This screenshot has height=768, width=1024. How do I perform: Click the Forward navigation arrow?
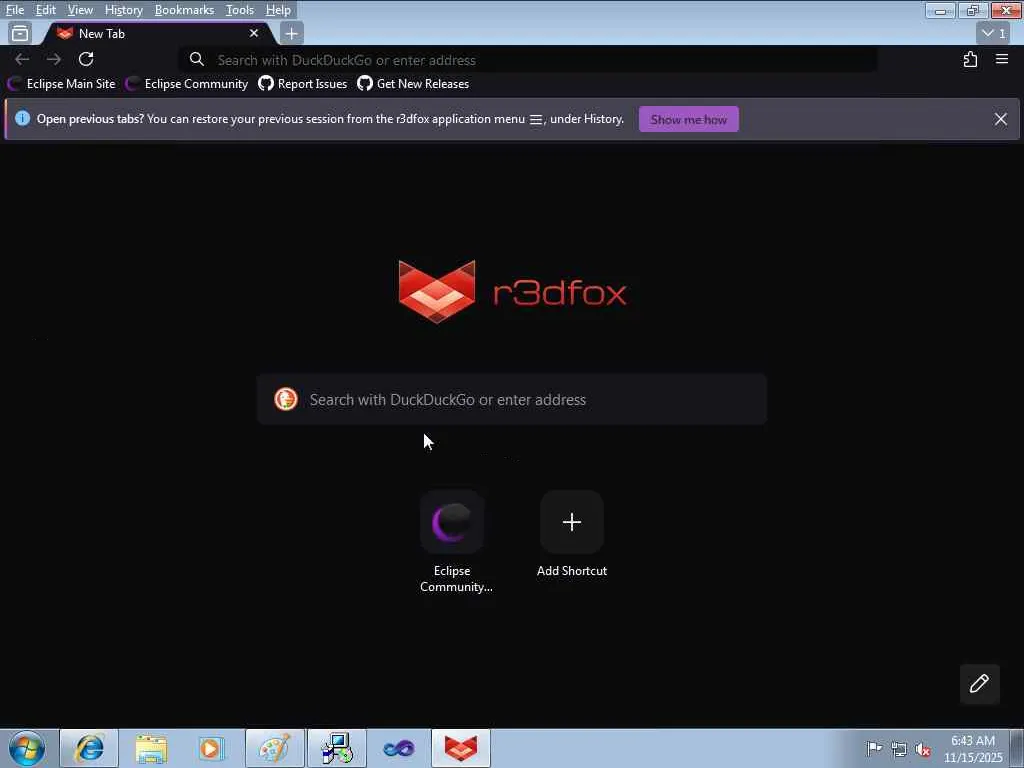pos(54,59)
